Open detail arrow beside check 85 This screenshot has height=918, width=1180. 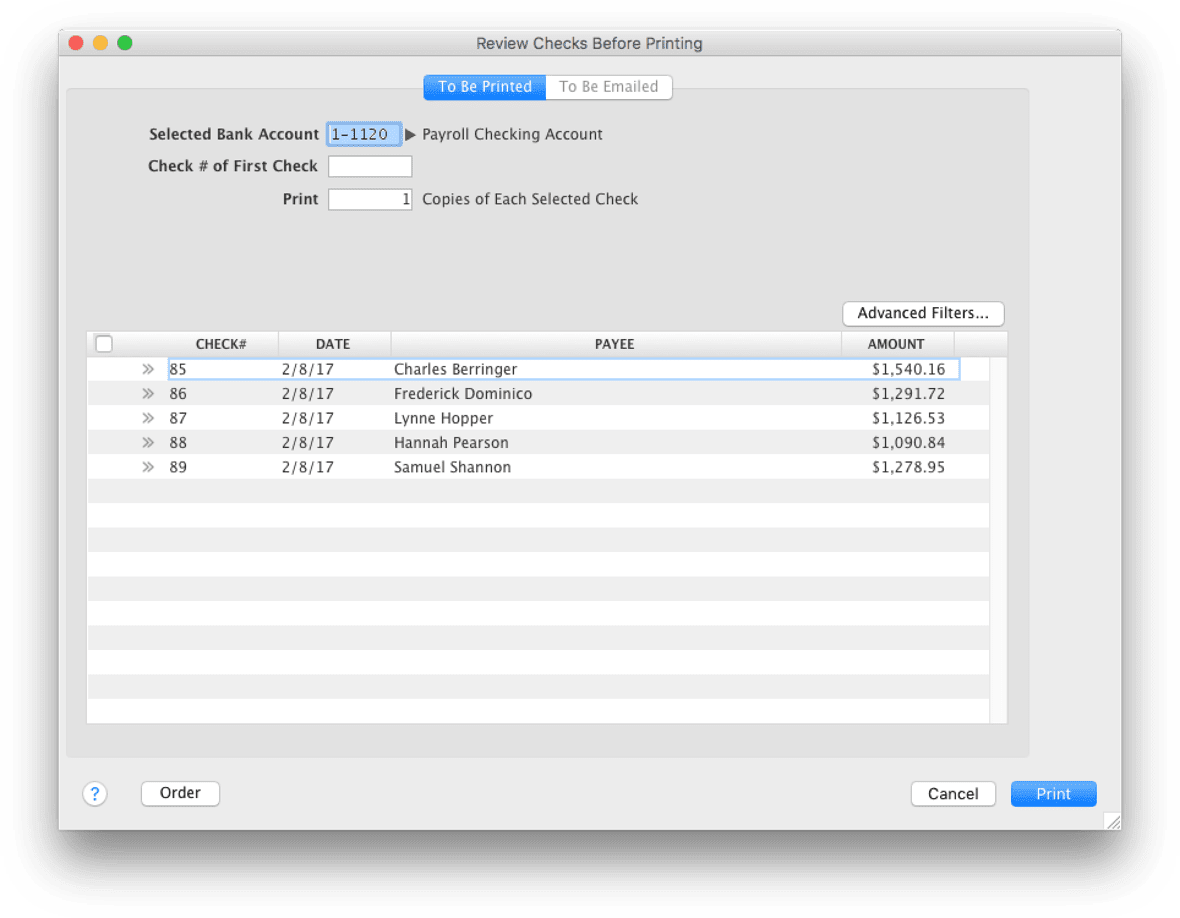[148, 368]
